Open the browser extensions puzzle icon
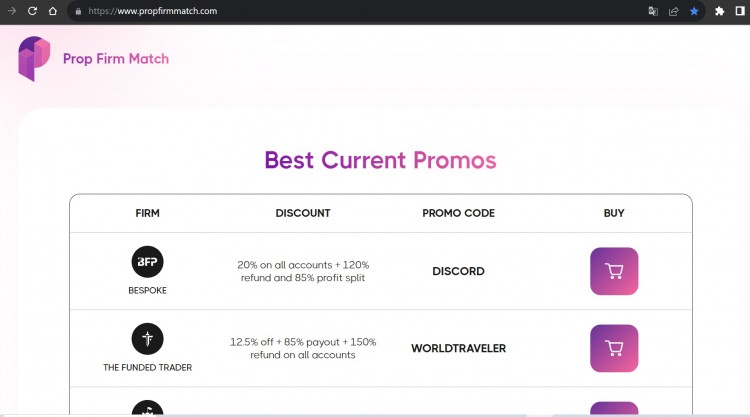The image size is (750, 417). [719, 11]
